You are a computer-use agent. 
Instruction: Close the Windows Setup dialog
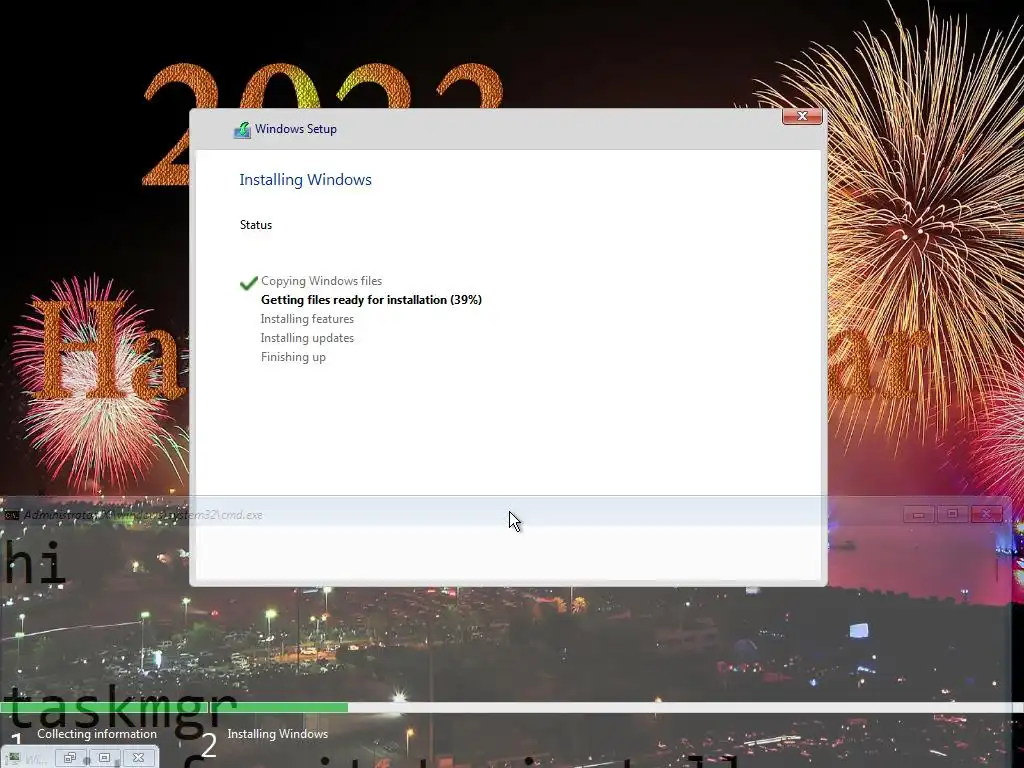point(802,116)
